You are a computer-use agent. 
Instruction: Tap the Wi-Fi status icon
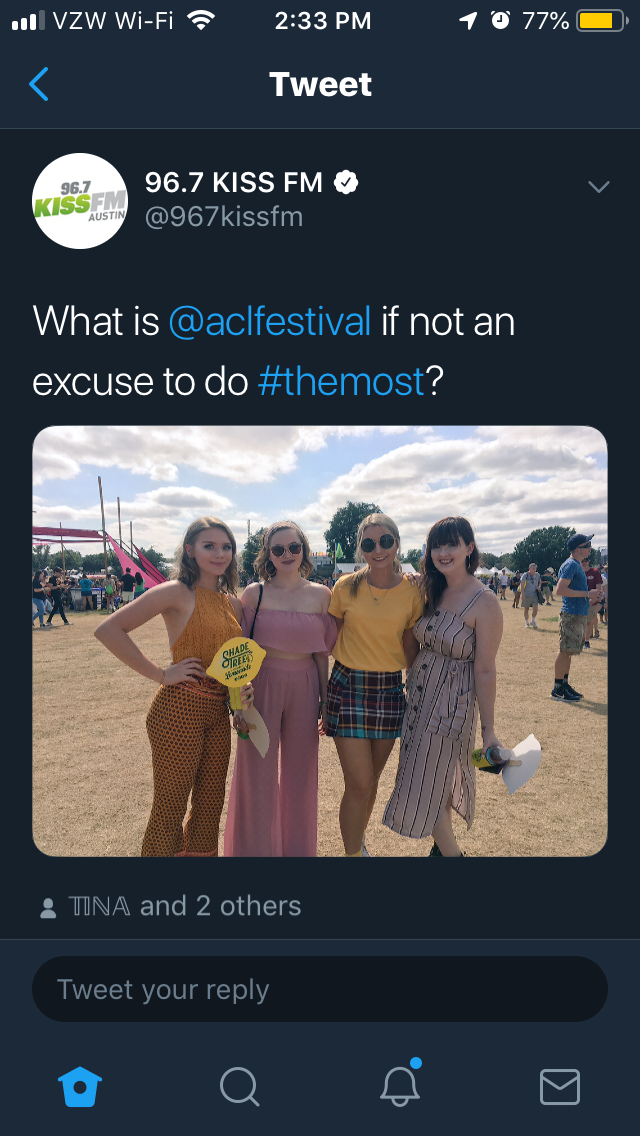click(201, 20)
